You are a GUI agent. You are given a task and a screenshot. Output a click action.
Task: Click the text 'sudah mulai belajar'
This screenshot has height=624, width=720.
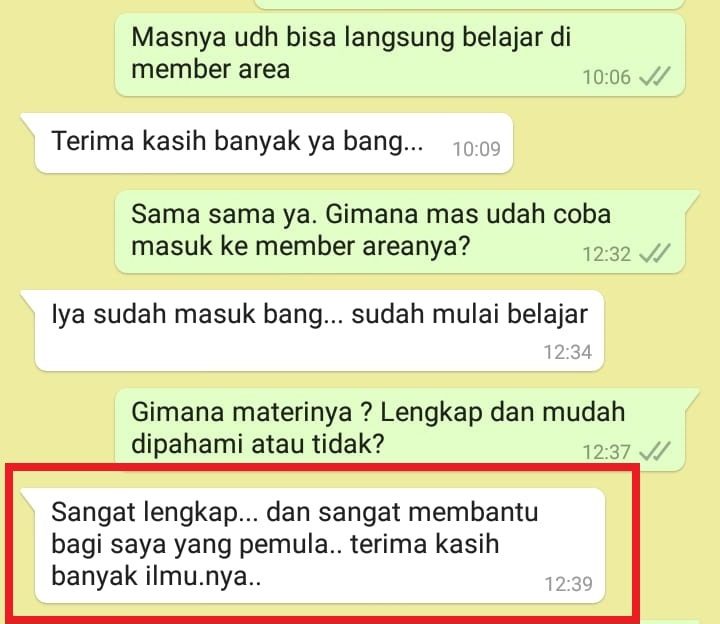click(x=469, y=315)
